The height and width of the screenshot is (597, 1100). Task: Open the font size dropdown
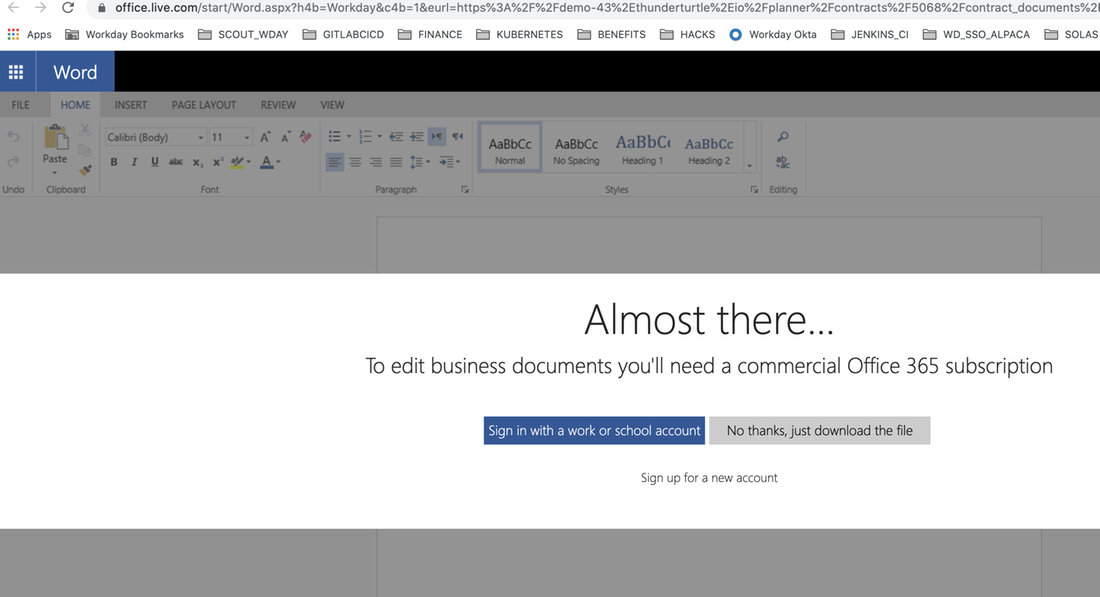pos(246,137)
